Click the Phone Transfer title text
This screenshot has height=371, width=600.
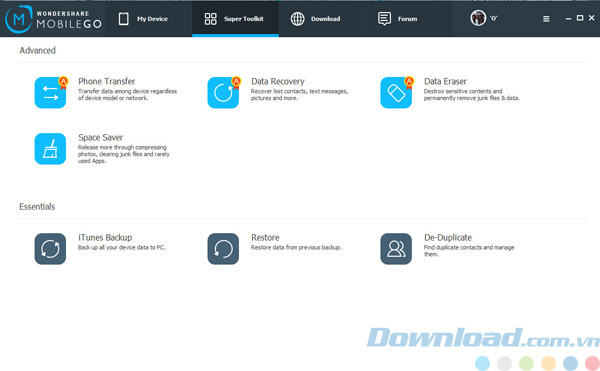tap(107, 81)
